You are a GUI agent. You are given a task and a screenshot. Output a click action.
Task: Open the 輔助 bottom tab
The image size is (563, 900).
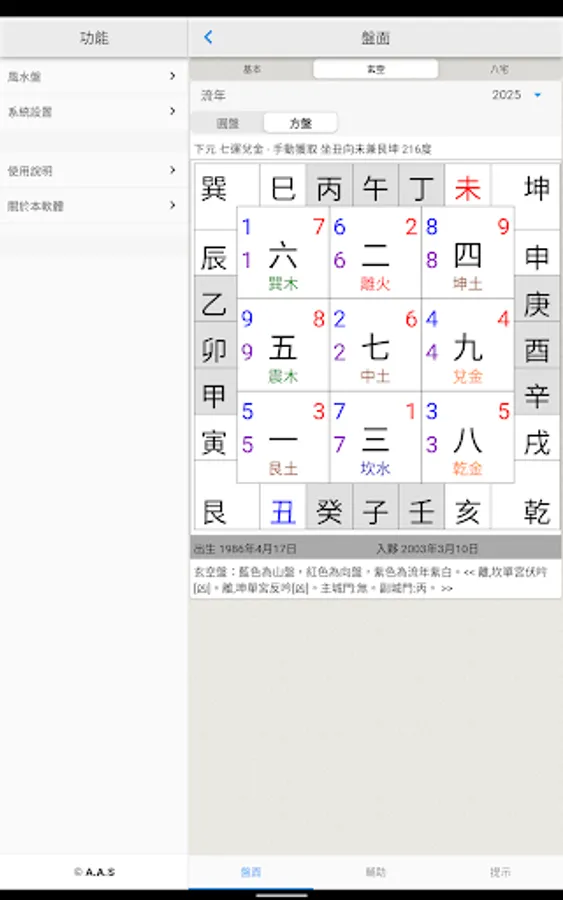pyautogui.click(x=376, y=872)
